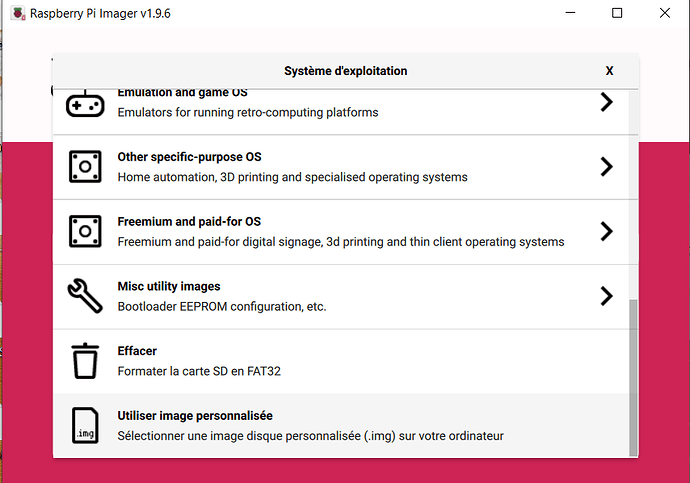Minimize the Raspberry Pi Imager window

570,13
